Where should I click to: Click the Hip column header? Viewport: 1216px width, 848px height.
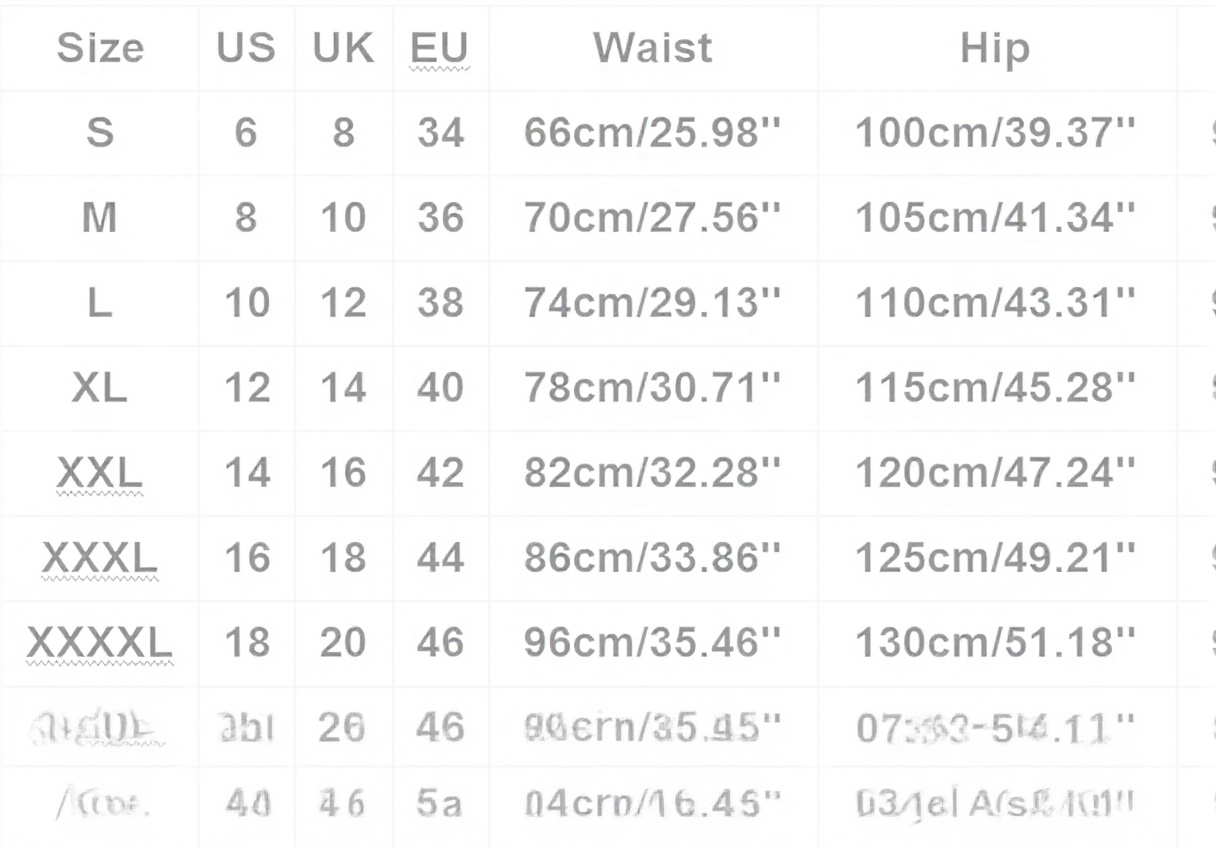tap(995, 48)
